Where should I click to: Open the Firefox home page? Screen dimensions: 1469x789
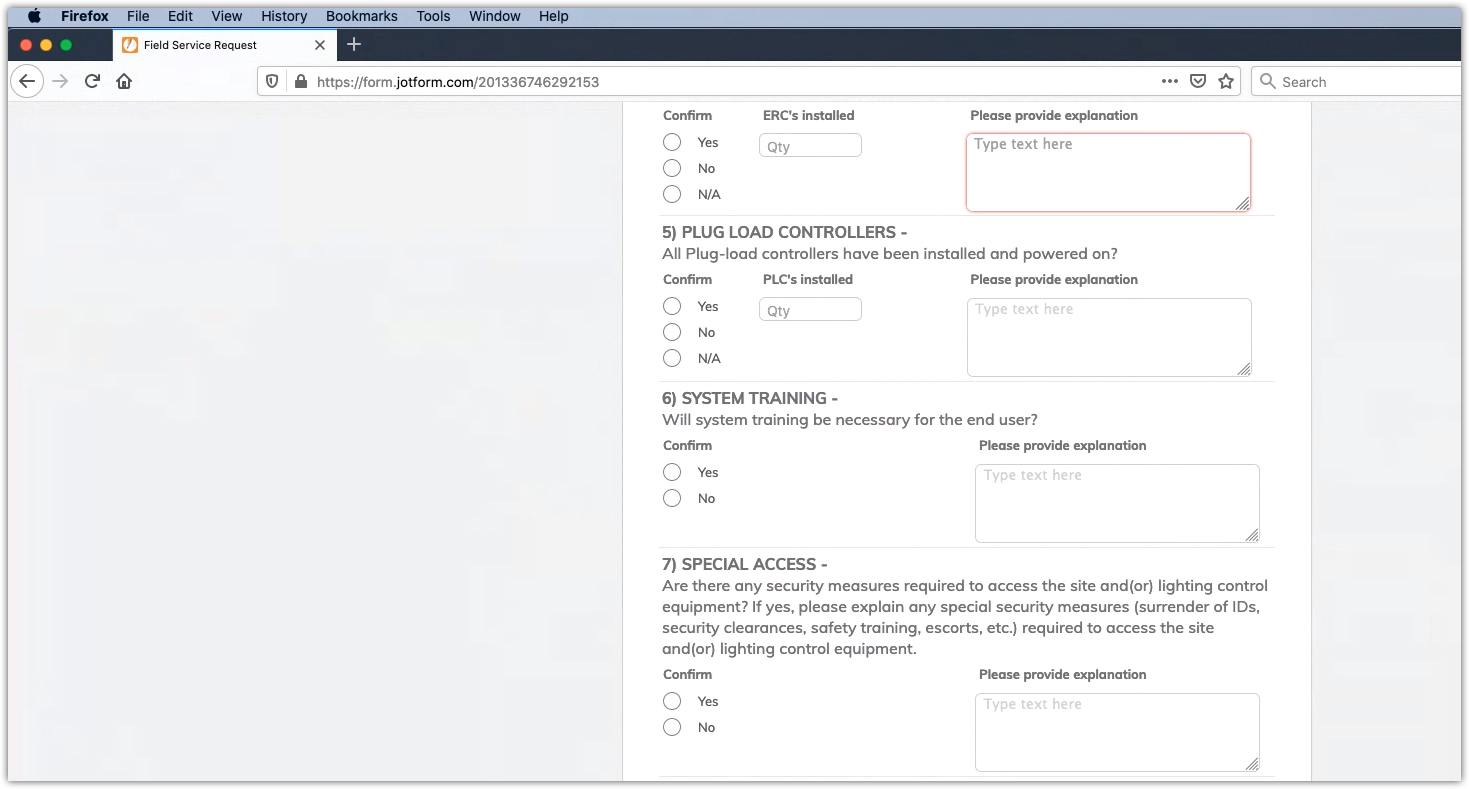[x=124, y=81]
